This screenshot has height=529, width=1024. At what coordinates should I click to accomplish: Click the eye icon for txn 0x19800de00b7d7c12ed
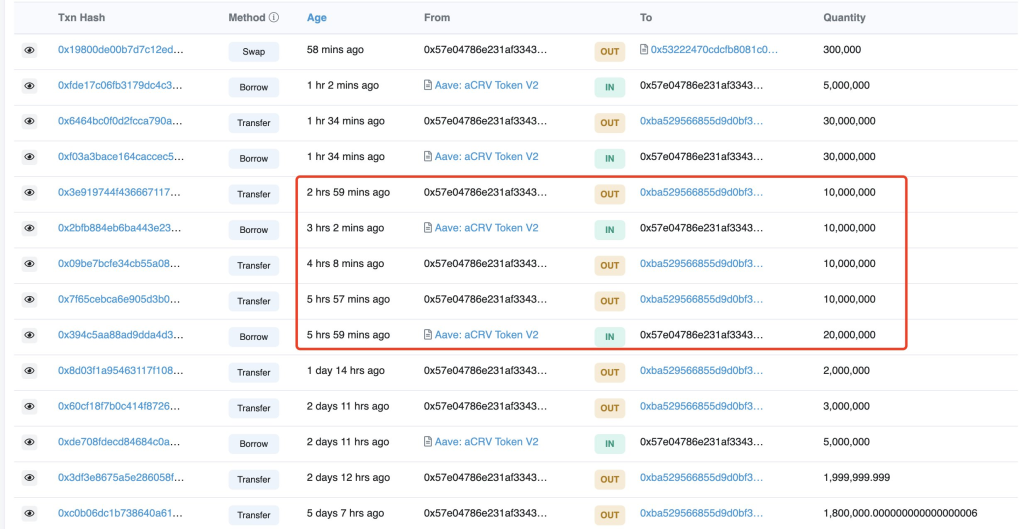tap(29, 50)
